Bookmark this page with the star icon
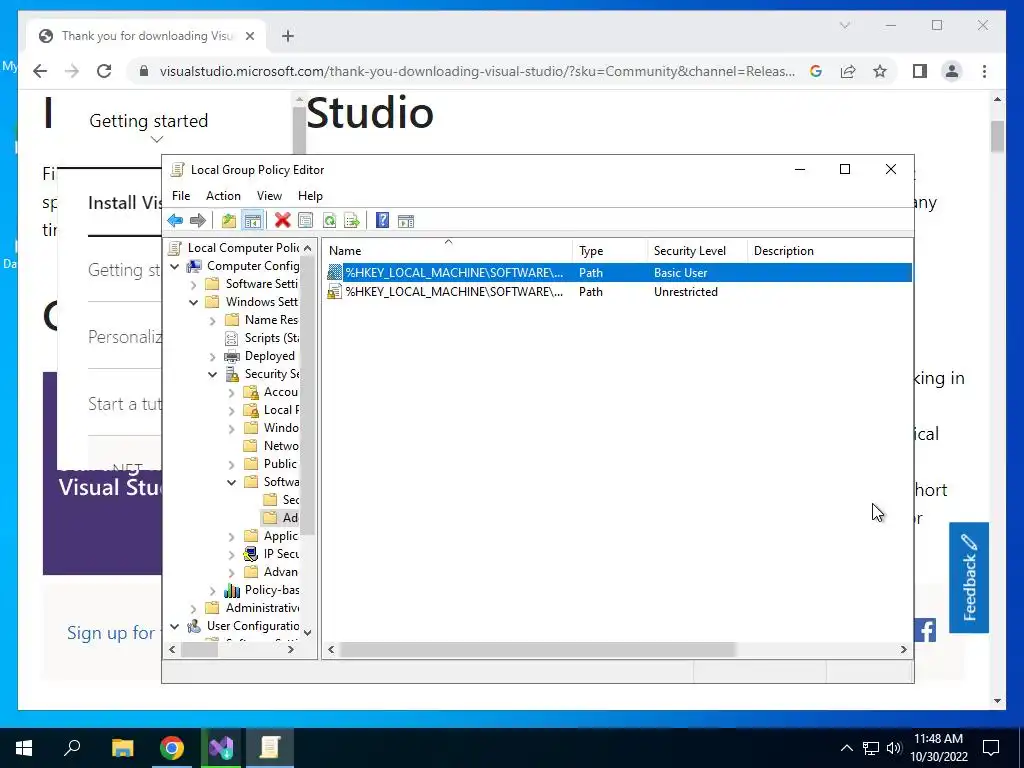 880,71
